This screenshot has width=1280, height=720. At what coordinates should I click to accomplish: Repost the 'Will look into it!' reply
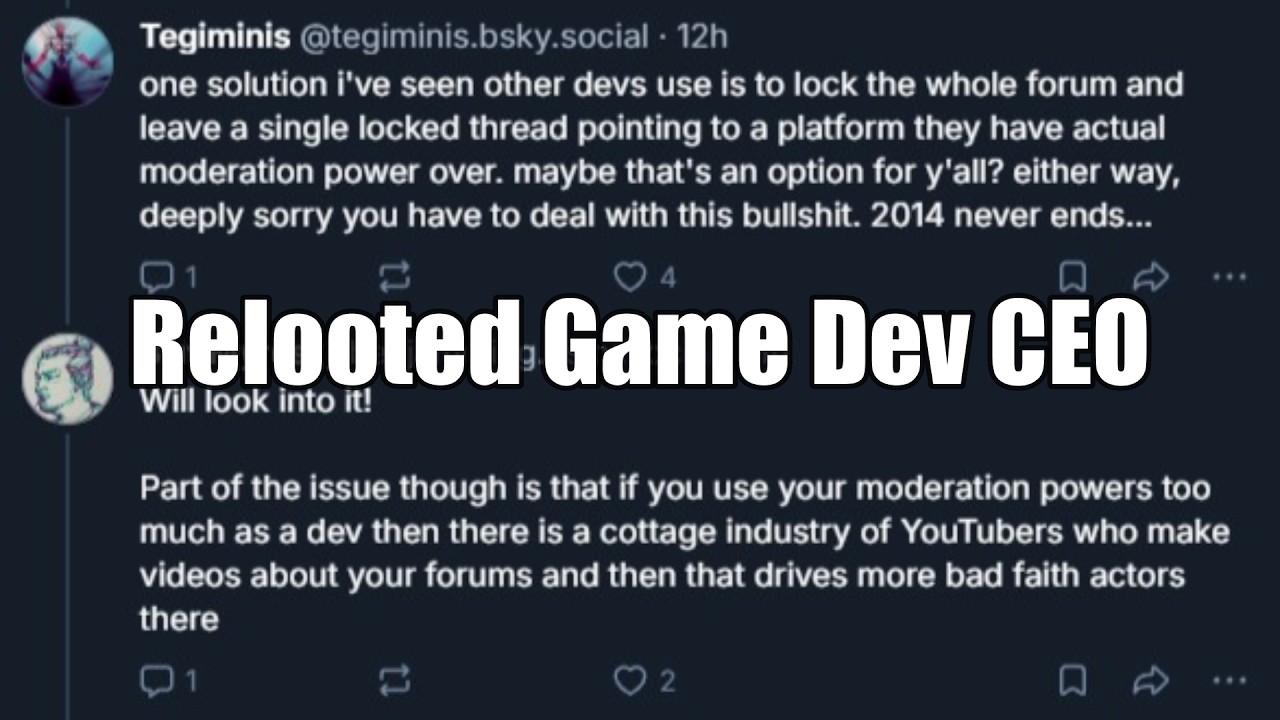click(395, 681)
